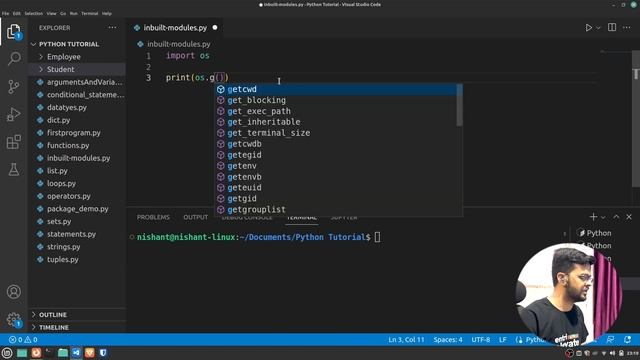Open the Bitwarden shield taskbar icon
Viewport: 640px width, 360px height.
(103, 353)
